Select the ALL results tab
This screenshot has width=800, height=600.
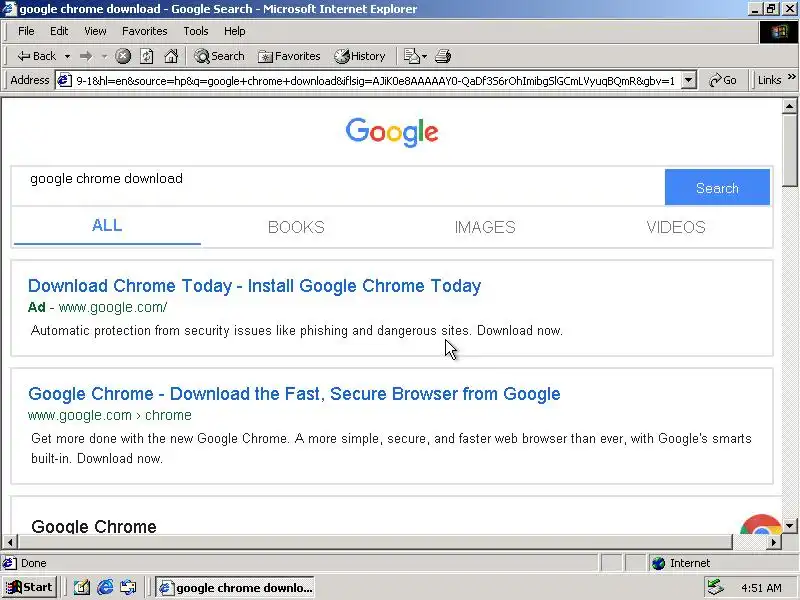tap(107, 226)
